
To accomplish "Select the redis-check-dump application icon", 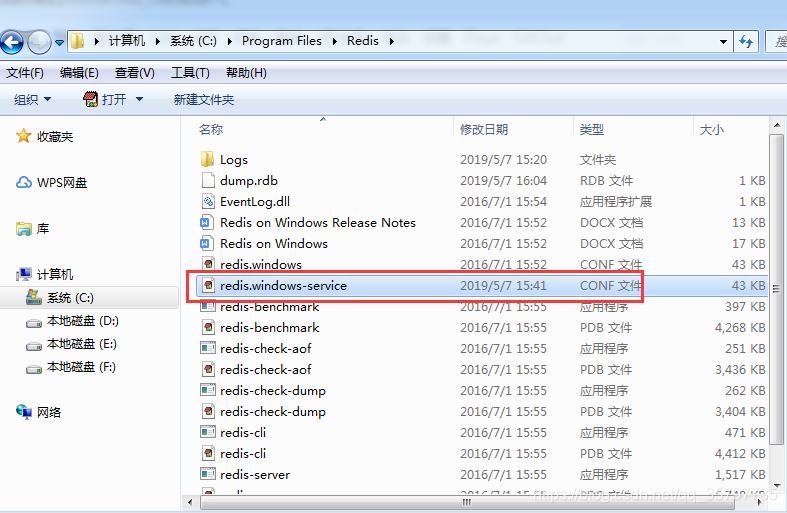I will (x=208, y=391).
